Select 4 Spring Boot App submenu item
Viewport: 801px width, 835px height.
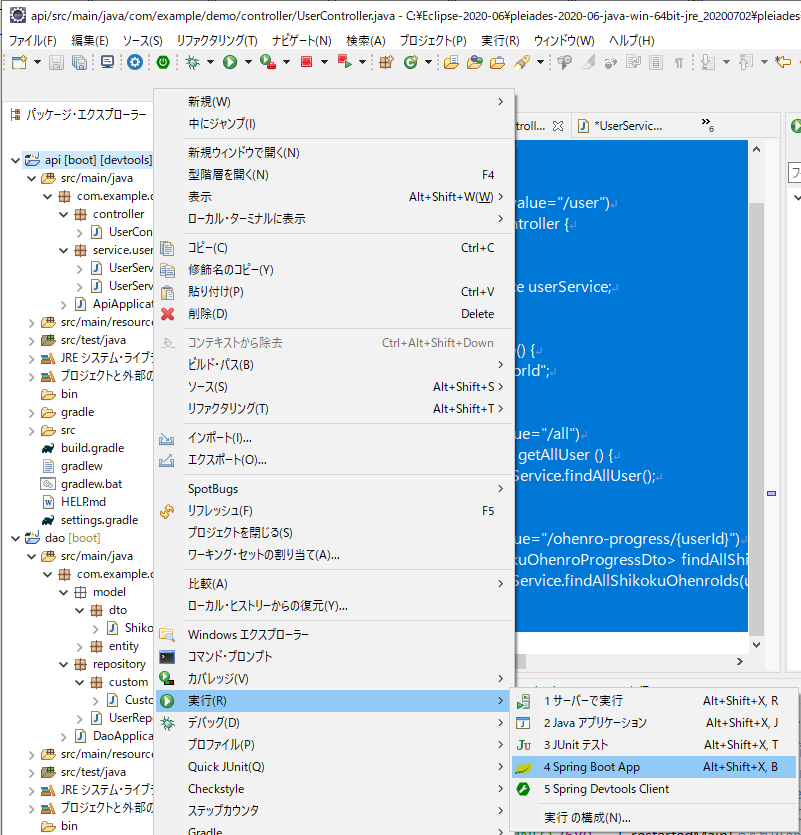(654, 767)
